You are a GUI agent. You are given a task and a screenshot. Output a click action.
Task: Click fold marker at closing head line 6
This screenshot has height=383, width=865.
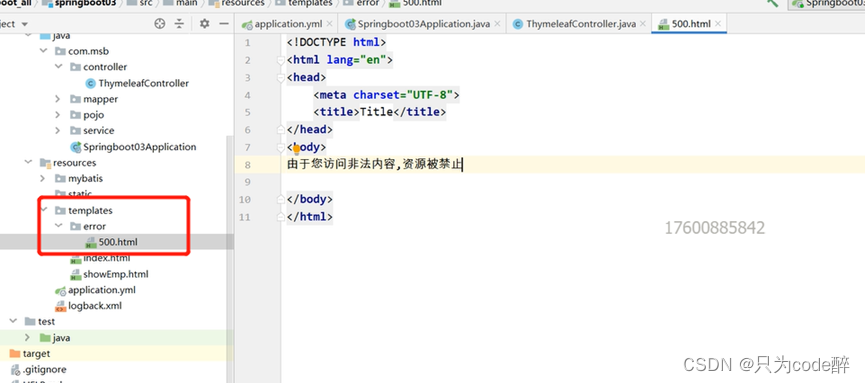coord(281,130)
